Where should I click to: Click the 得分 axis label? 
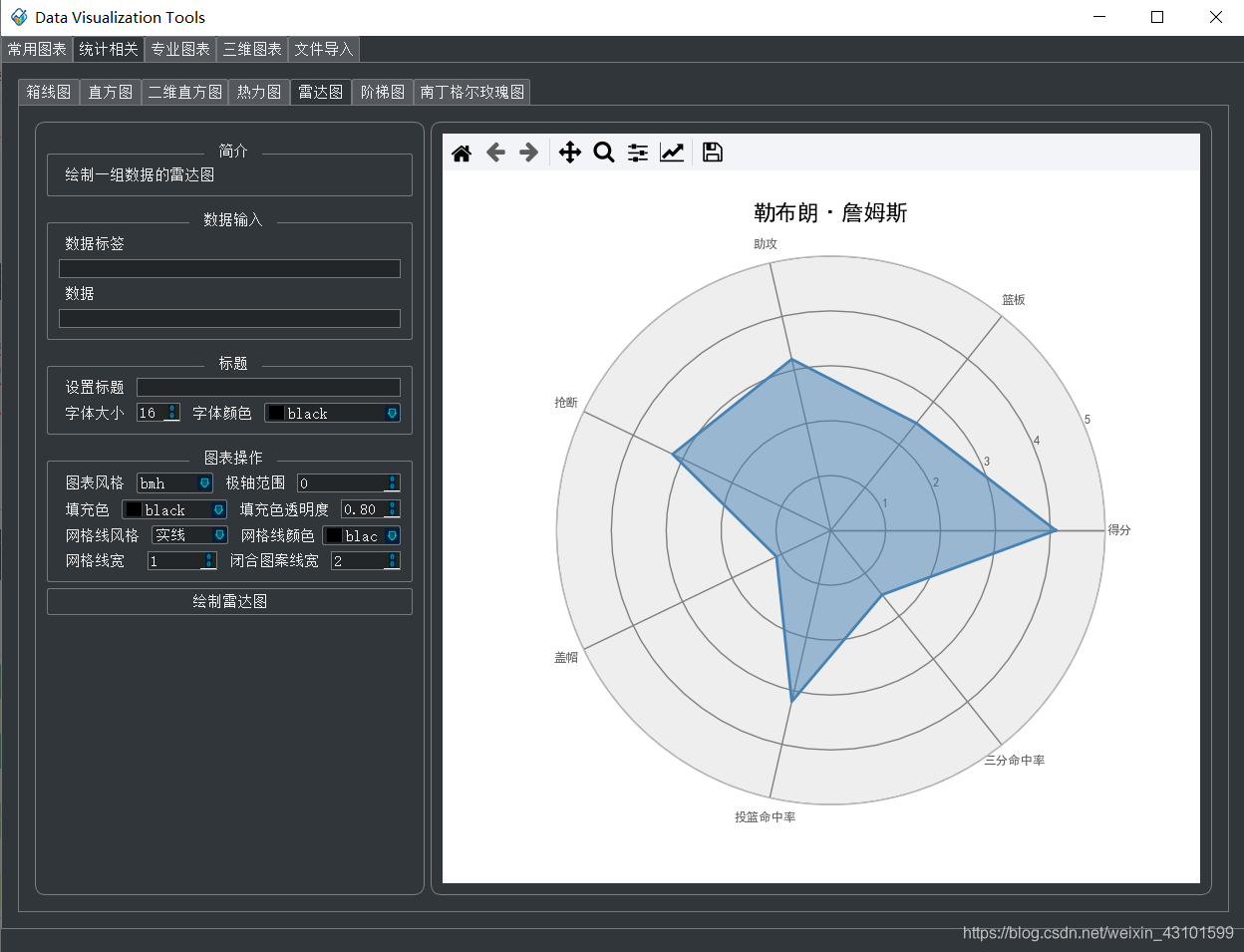click(x=1119, y=530)
